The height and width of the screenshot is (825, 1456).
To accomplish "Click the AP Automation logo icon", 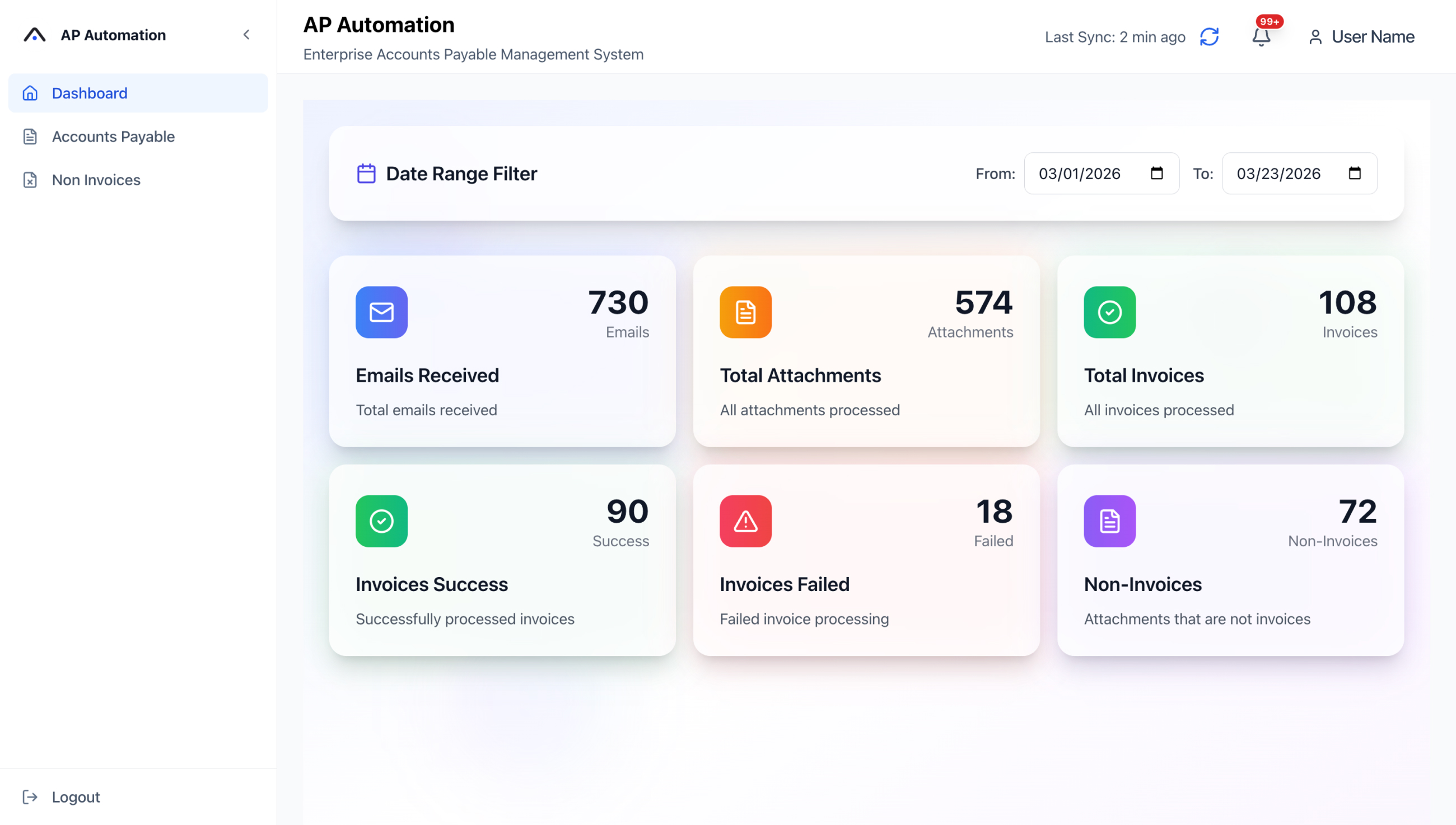I will pyautogui.click(x=34, y=34).
